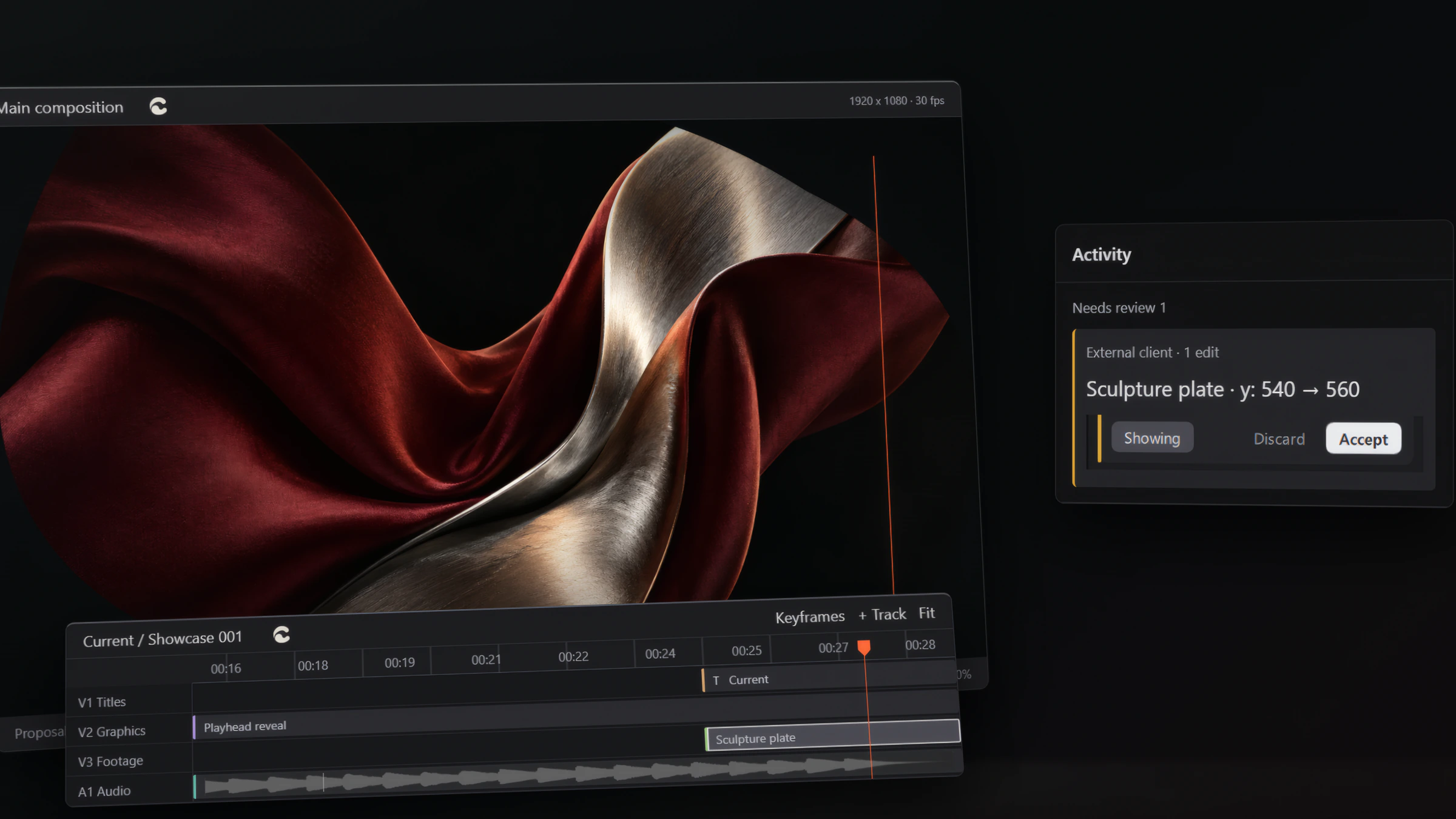Click the 00:28 mark on the ruler
Viewport: 1456px width, 819px height.
tap(920, 644)
